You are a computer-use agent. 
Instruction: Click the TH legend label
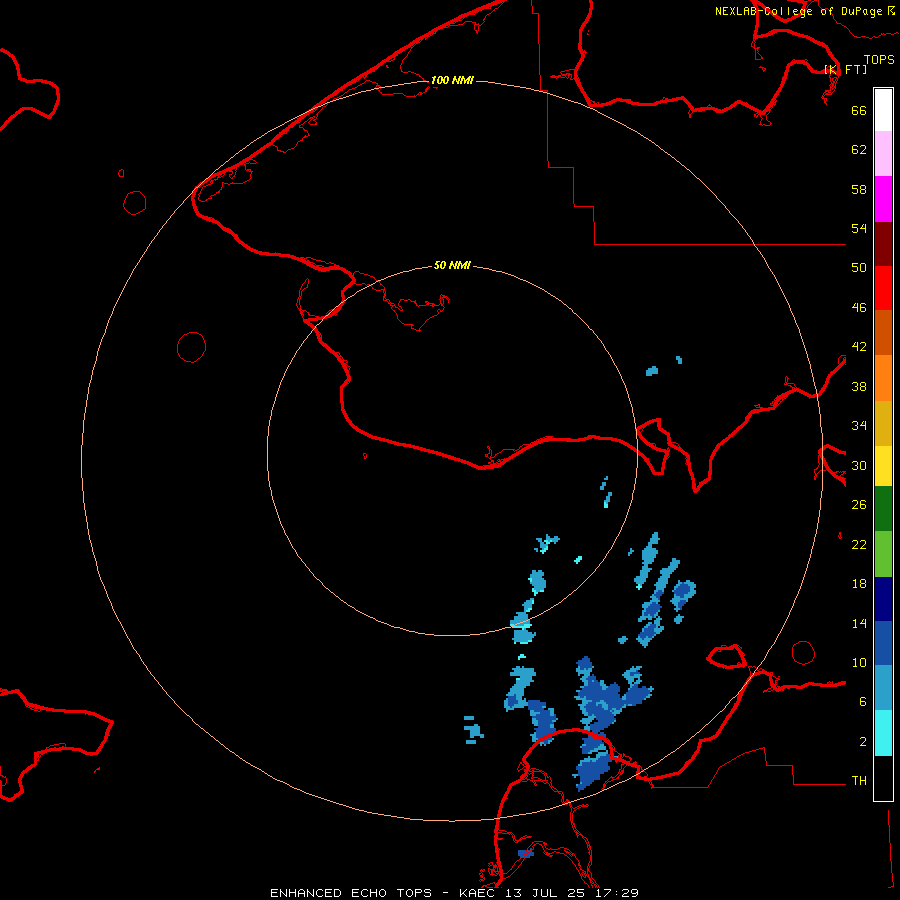point(859,781)
